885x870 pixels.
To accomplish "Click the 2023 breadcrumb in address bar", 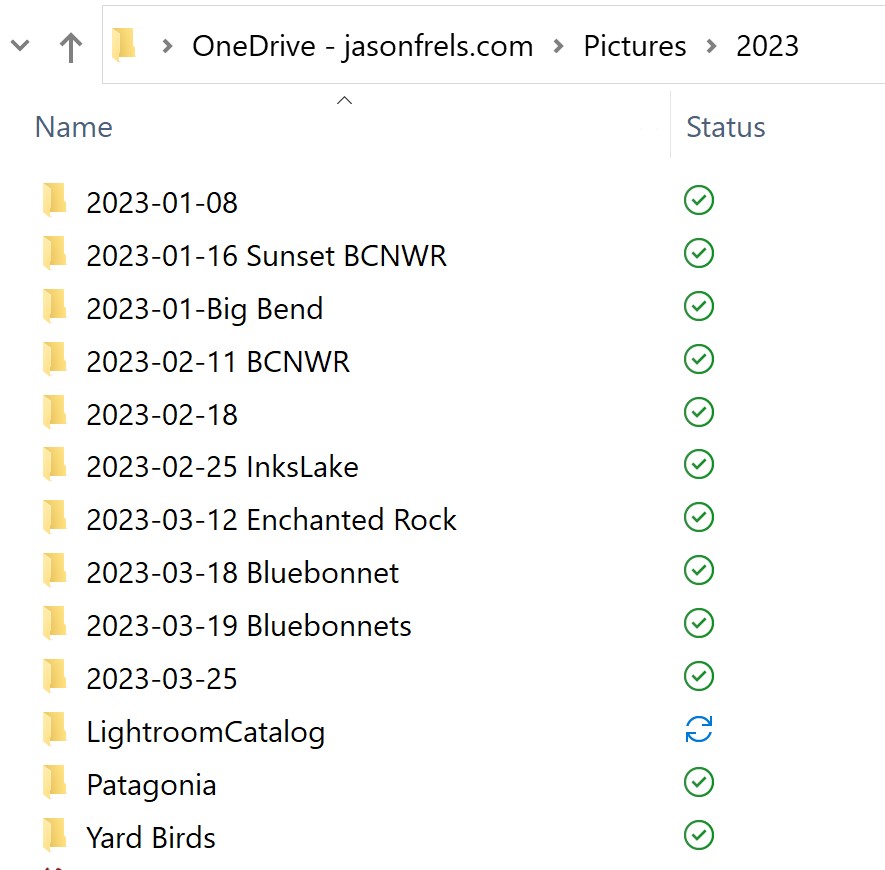I will (x=767, y=46).
